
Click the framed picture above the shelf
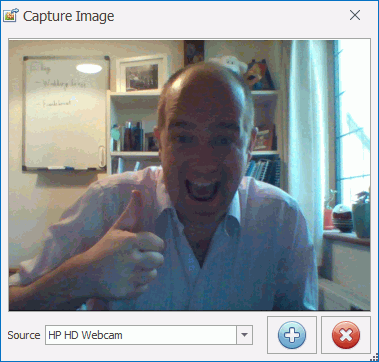click(x=142, y=74)
